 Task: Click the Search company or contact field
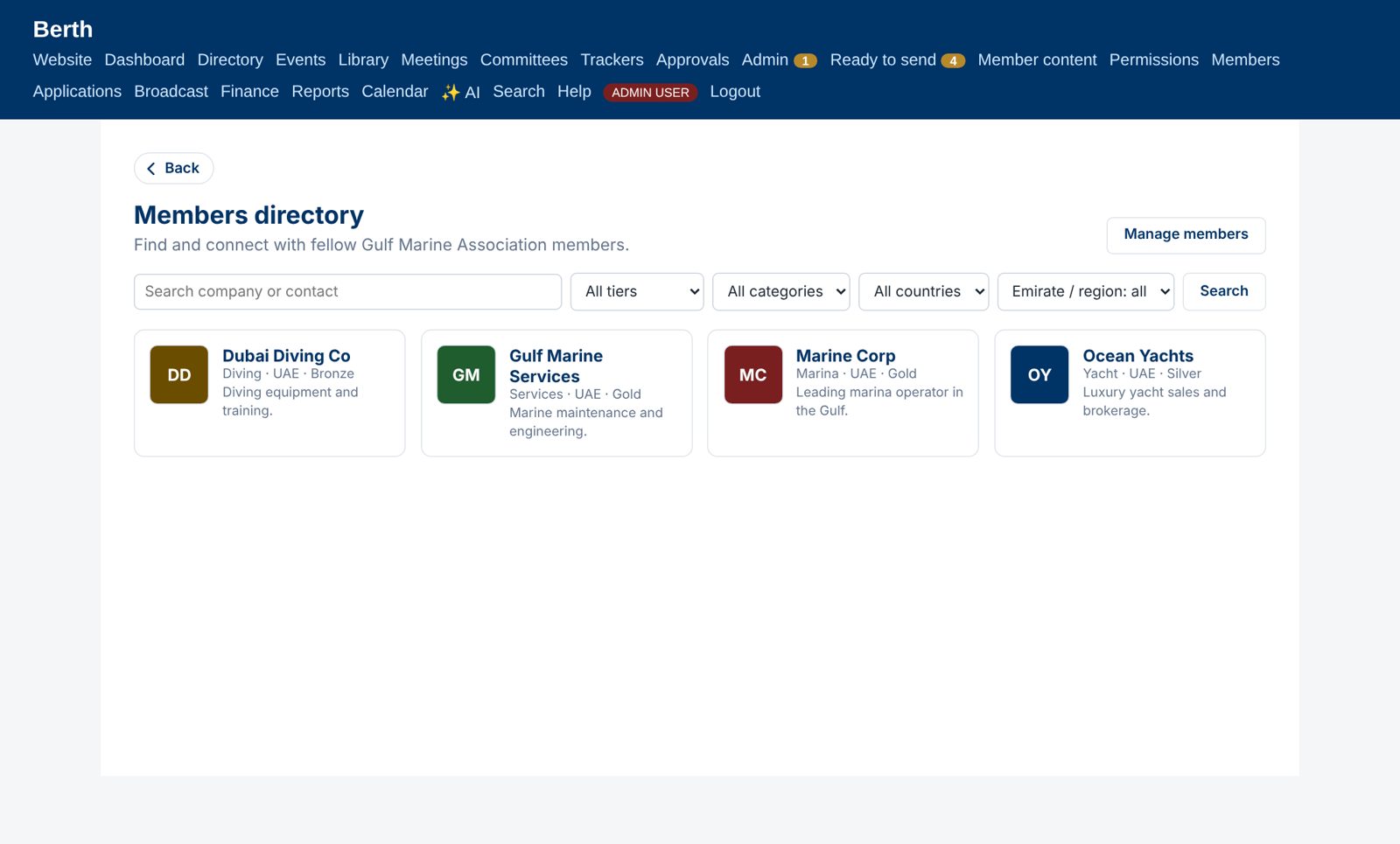(x=347, y=291)
